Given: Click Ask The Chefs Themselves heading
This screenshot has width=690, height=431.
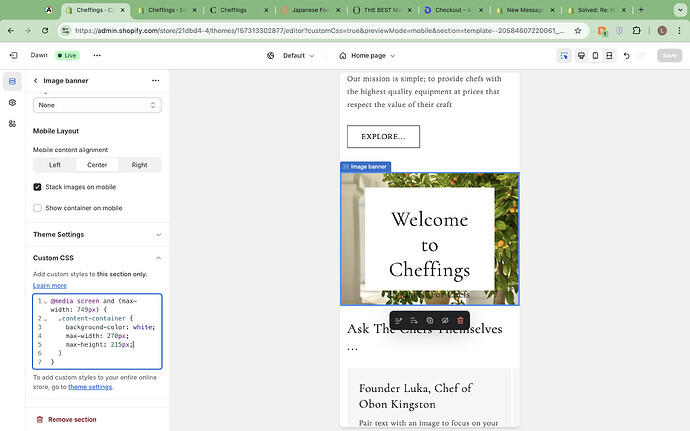Looking at the screenshot, I should tap(425, 337).
